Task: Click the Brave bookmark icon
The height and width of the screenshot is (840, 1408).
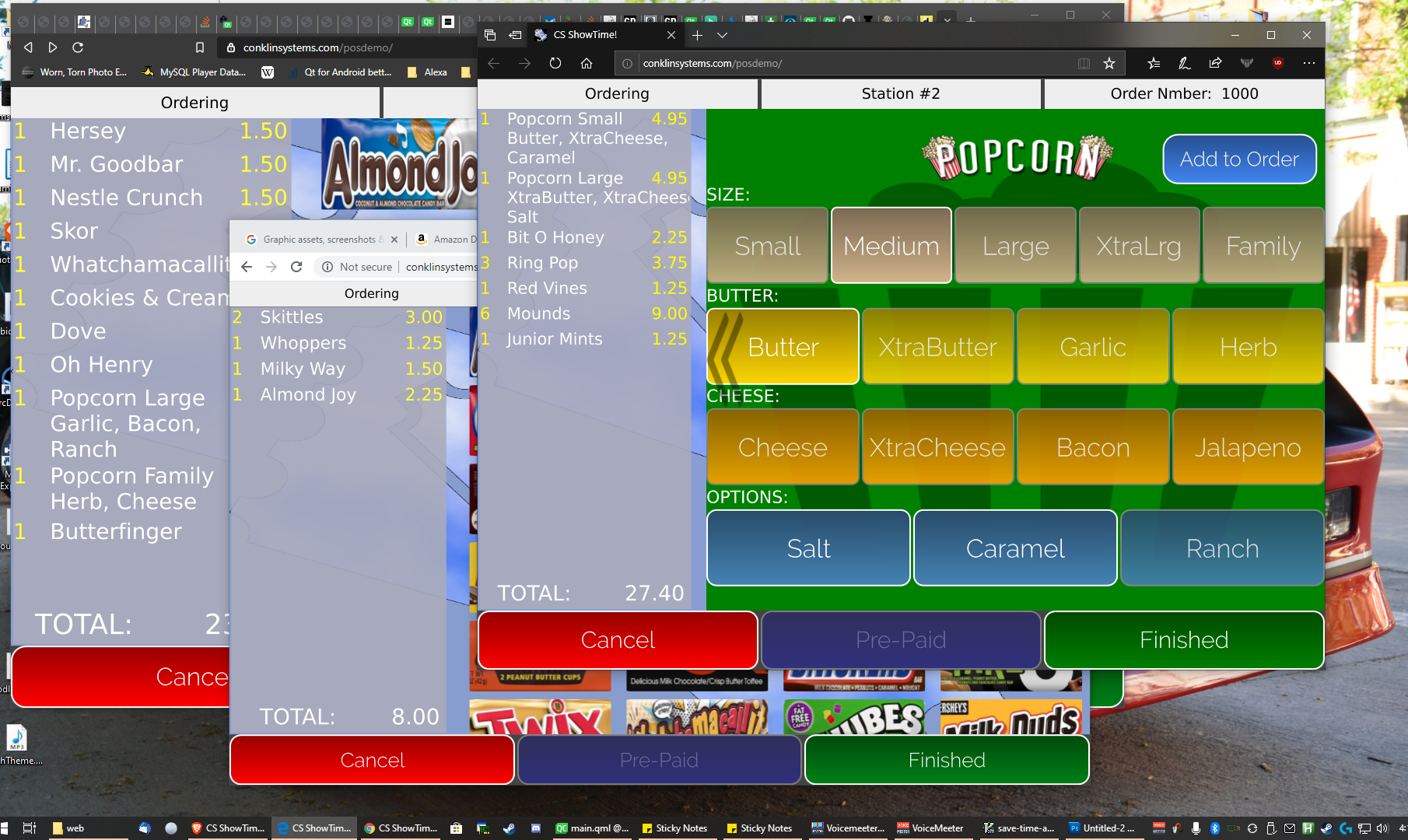Action: pos(200,47)
